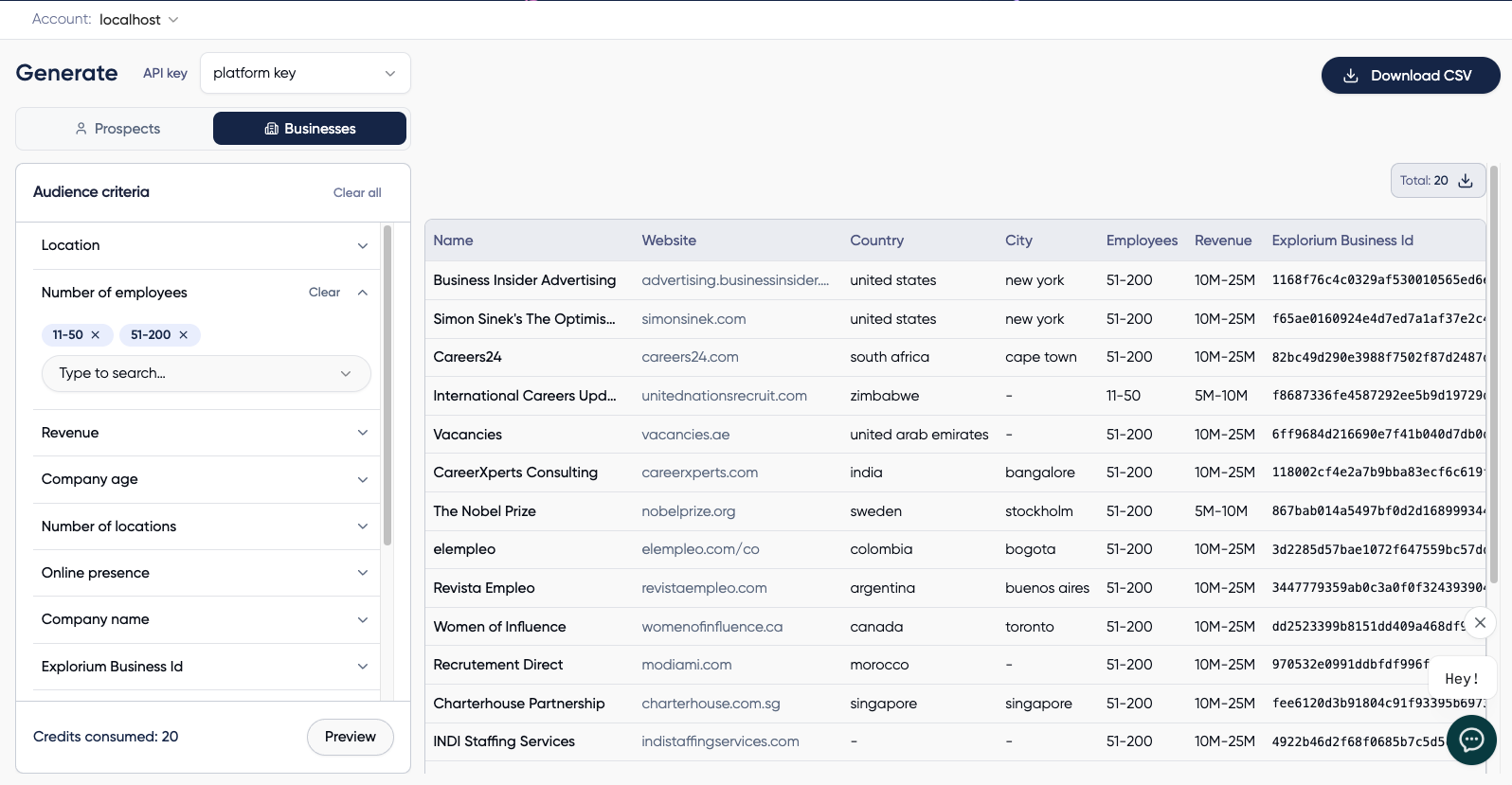This screenshot has width=1512, height=785.
Task: Click the Employees column header
Action: click(1142, 241)
